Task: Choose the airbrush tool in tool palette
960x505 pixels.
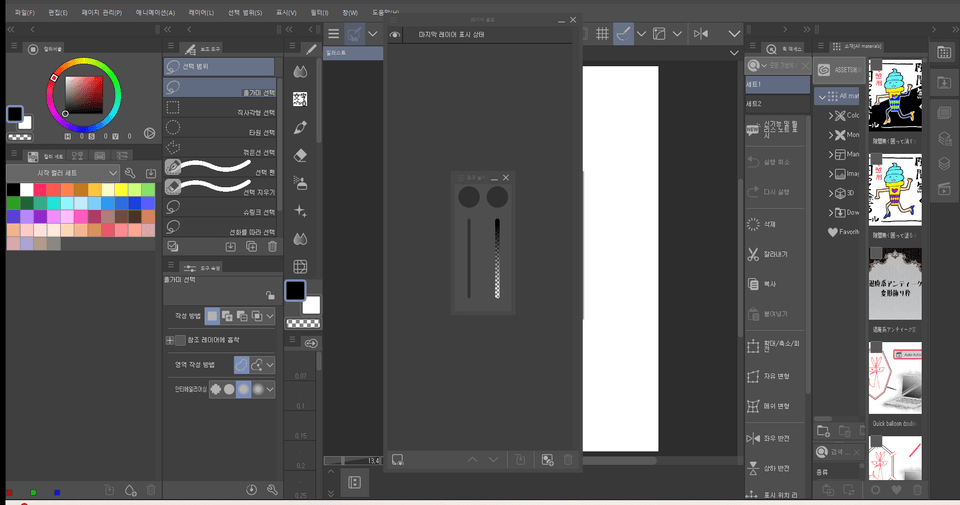Action: pos(300,183)
